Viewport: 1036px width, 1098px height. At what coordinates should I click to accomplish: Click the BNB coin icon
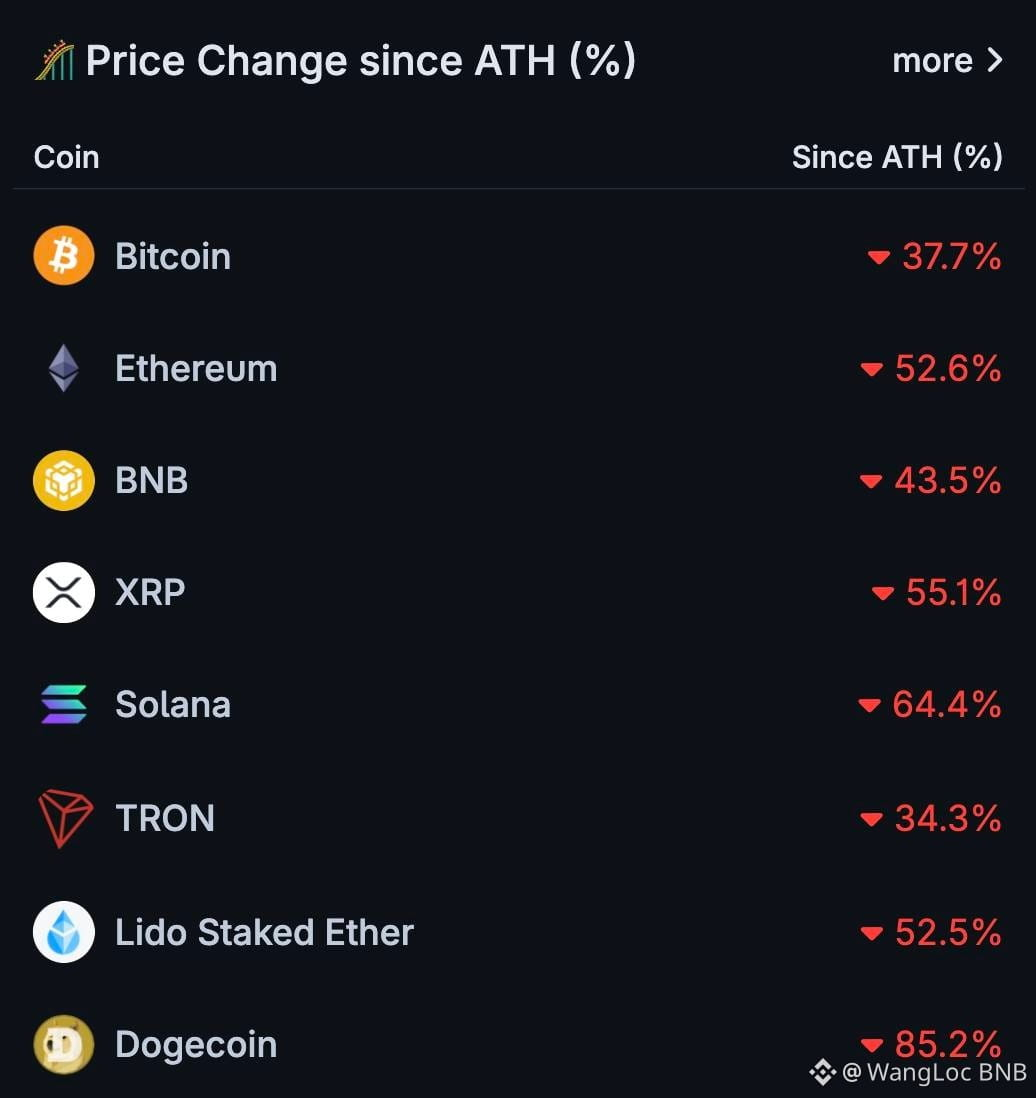(64, 481)
